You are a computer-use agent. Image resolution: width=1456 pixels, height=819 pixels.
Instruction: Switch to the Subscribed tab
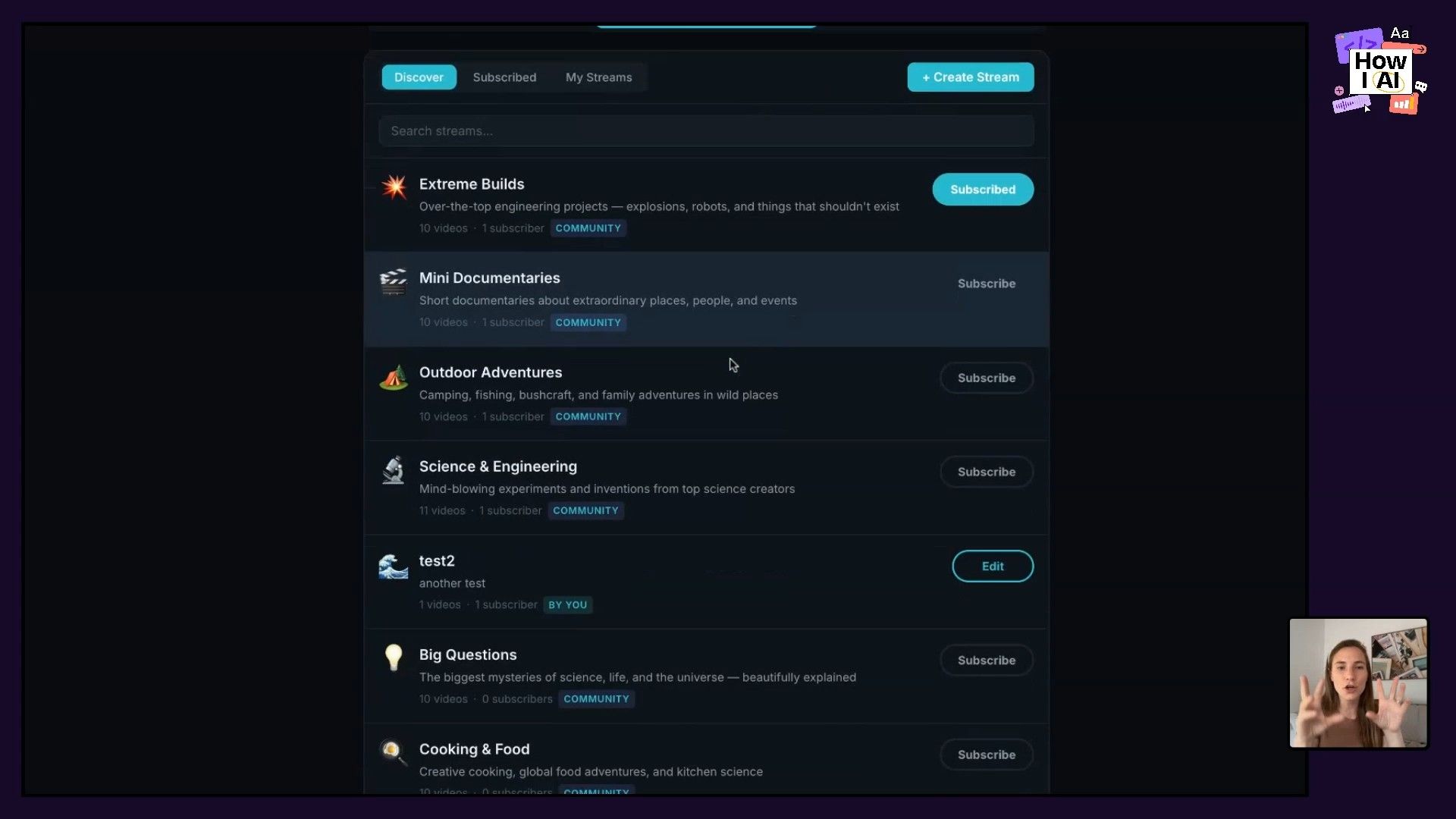(x=504, y=77)
